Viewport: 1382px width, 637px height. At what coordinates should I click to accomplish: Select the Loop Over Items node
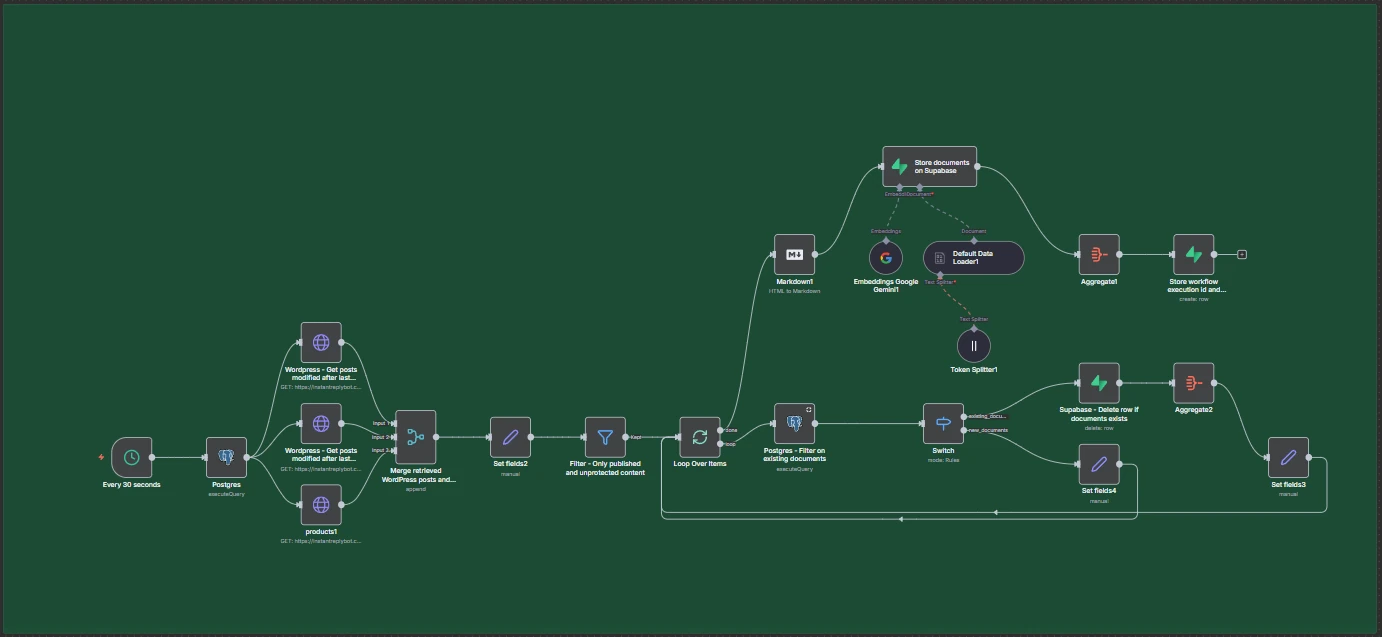click(x=699, y=437)
